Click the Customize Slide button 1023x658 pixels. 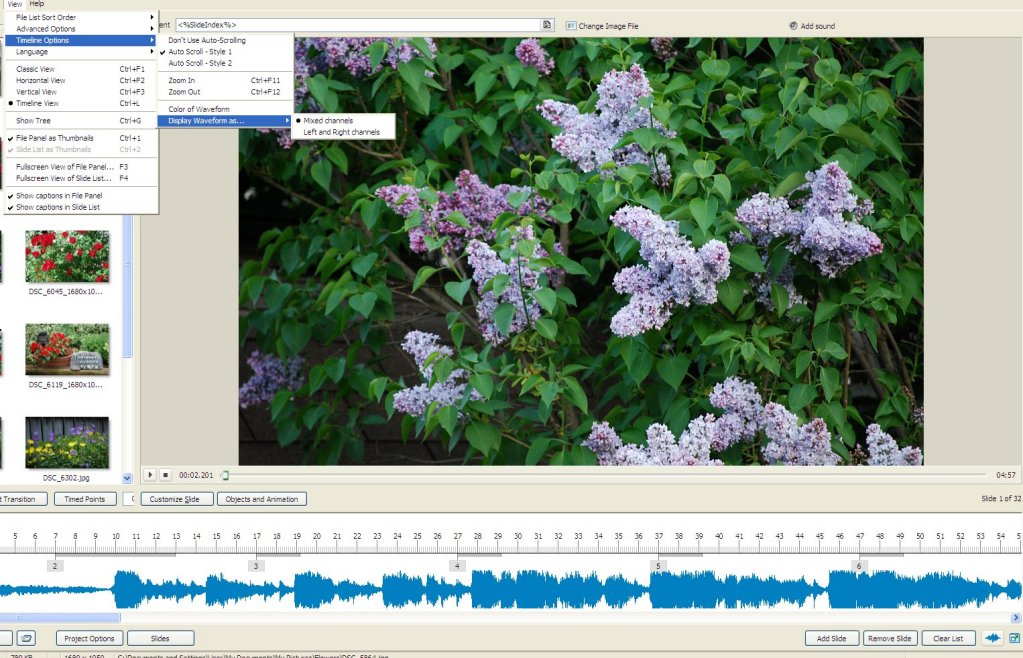pos(175,499)
